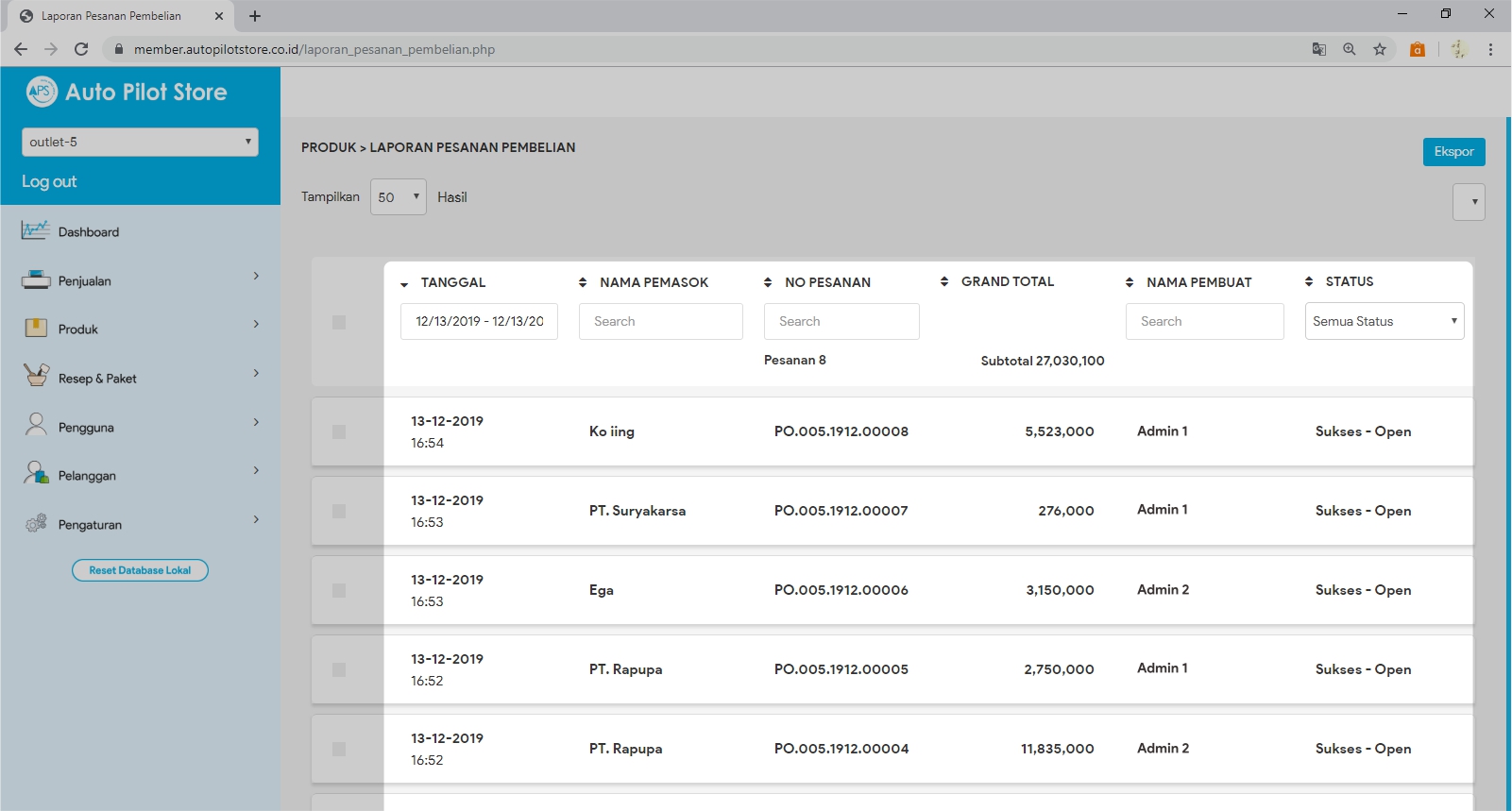This screenshot has width=1512, height=811.
Task: Open the outlet-5 outlet selector dropdown
Action: click(140, 142)
